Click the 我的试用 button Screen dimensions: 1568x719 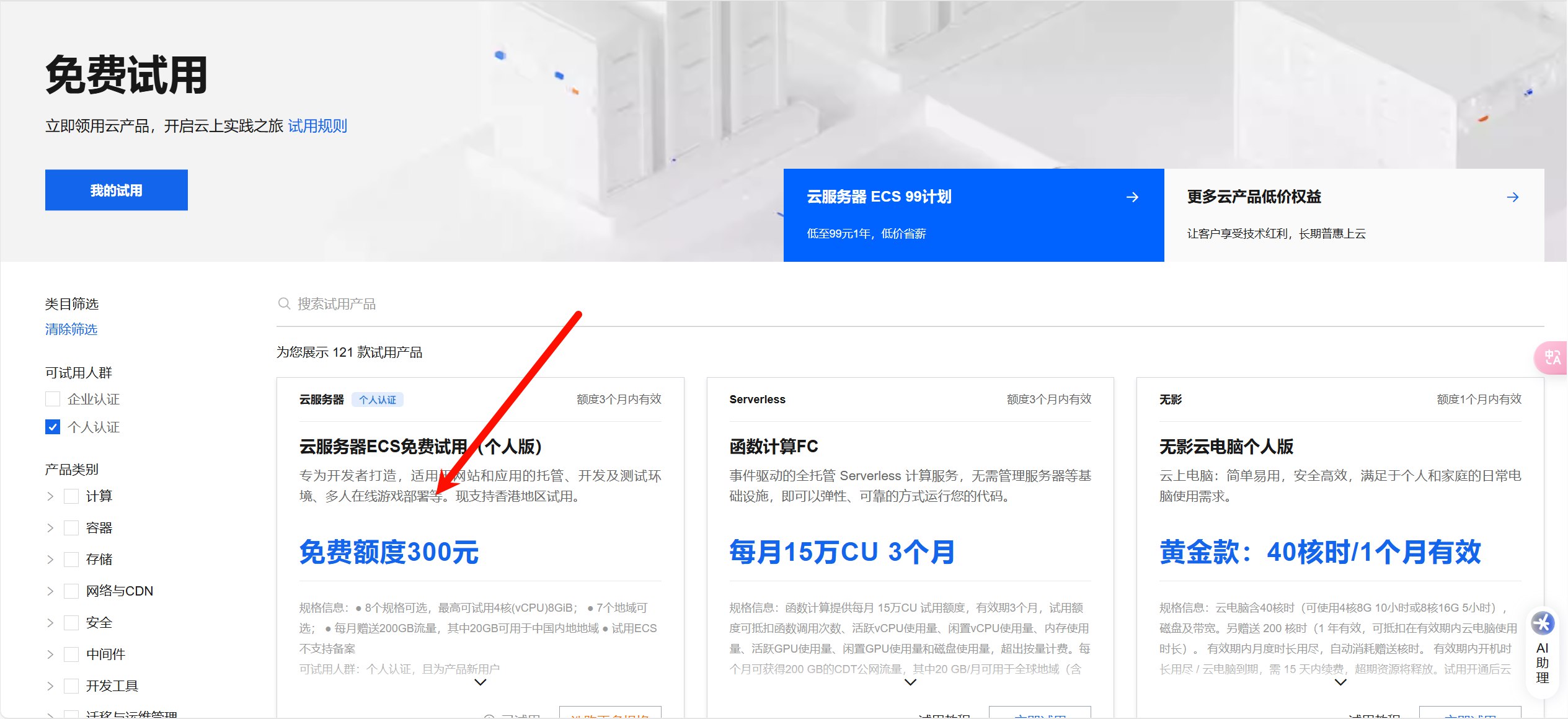[x=117, y=190]
